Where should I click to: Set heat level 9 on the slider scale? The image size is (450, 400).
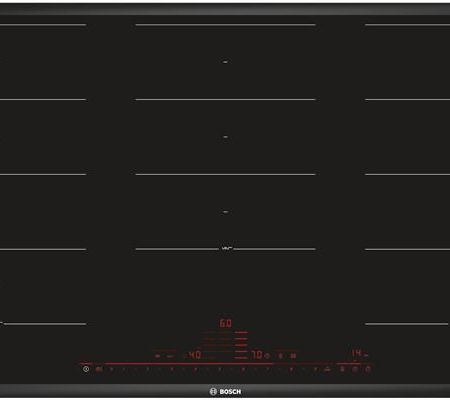click(316, 369)
